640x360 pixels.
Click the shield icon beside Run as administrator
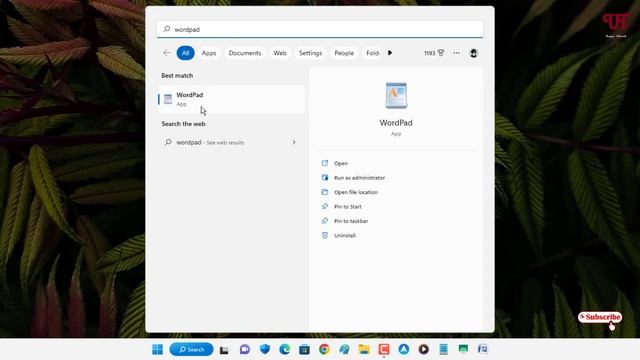pos(325,178)
